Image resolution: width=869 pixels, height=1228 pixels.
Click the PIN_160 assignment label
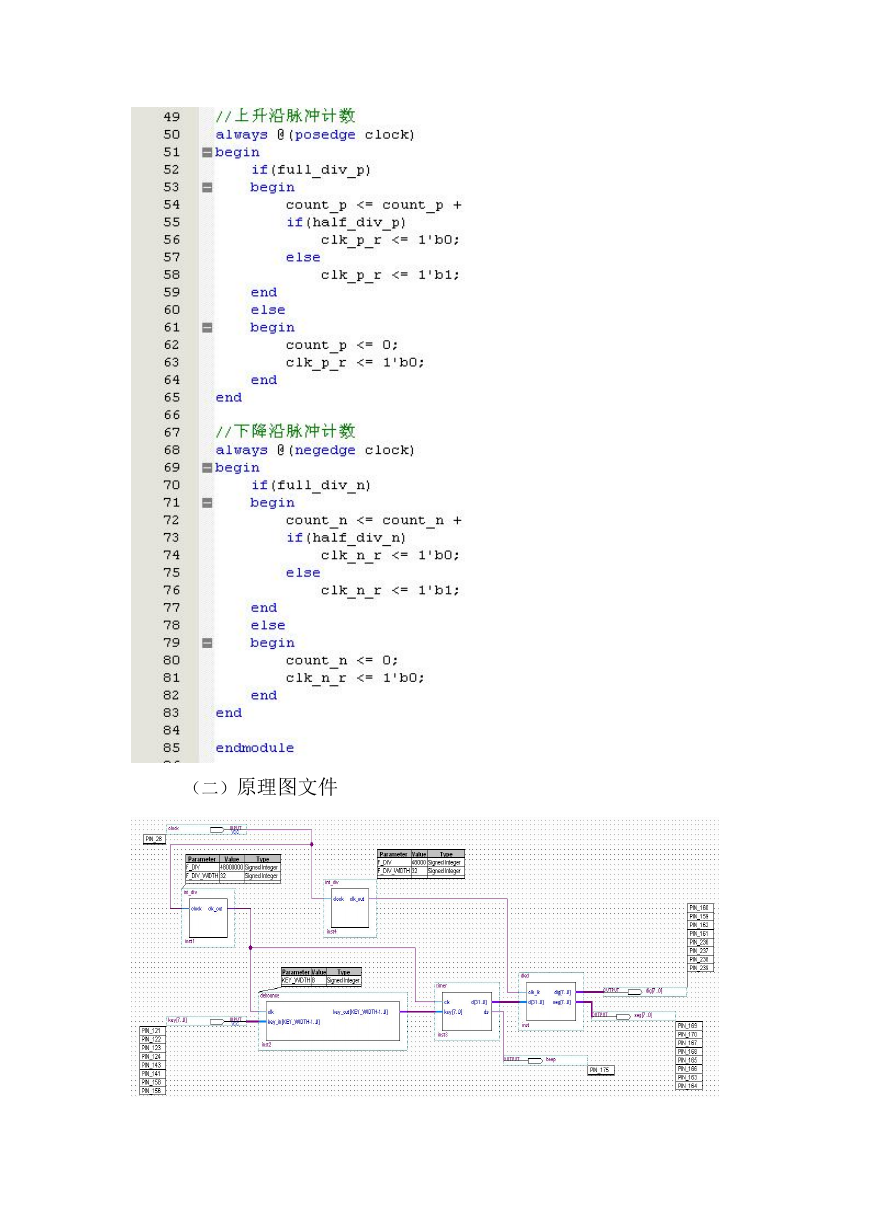click(x=699, y=908)
